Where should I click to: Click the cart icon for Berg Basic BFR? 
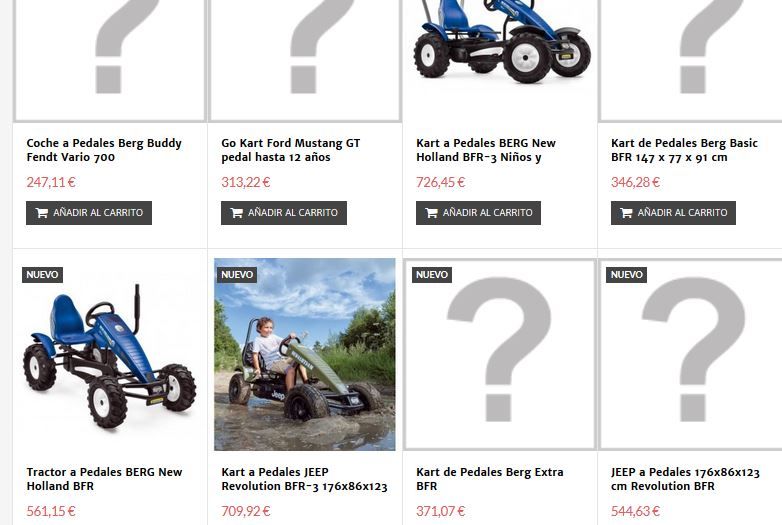pos(626,213)
